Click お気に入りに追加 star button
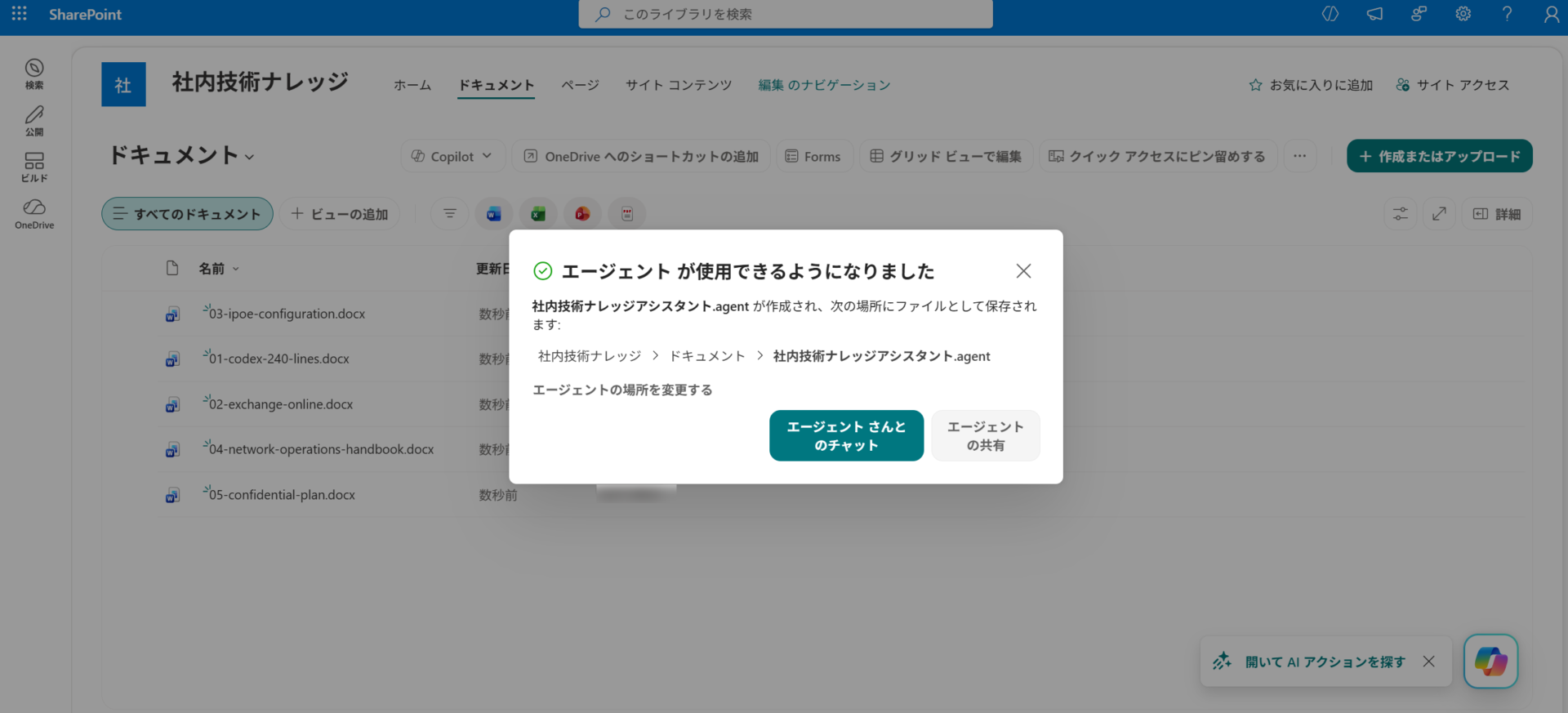The width and height of the screenshot is (1568, 713). (x=1311, y=85)
